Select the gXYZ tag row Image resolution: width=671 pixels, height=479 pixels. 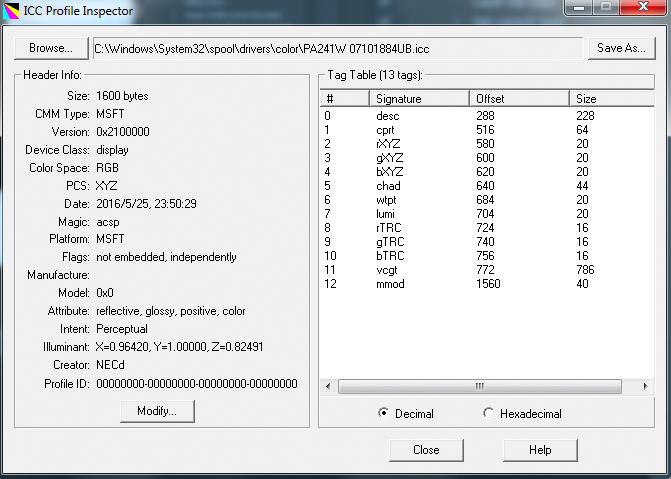pos(487,158)
